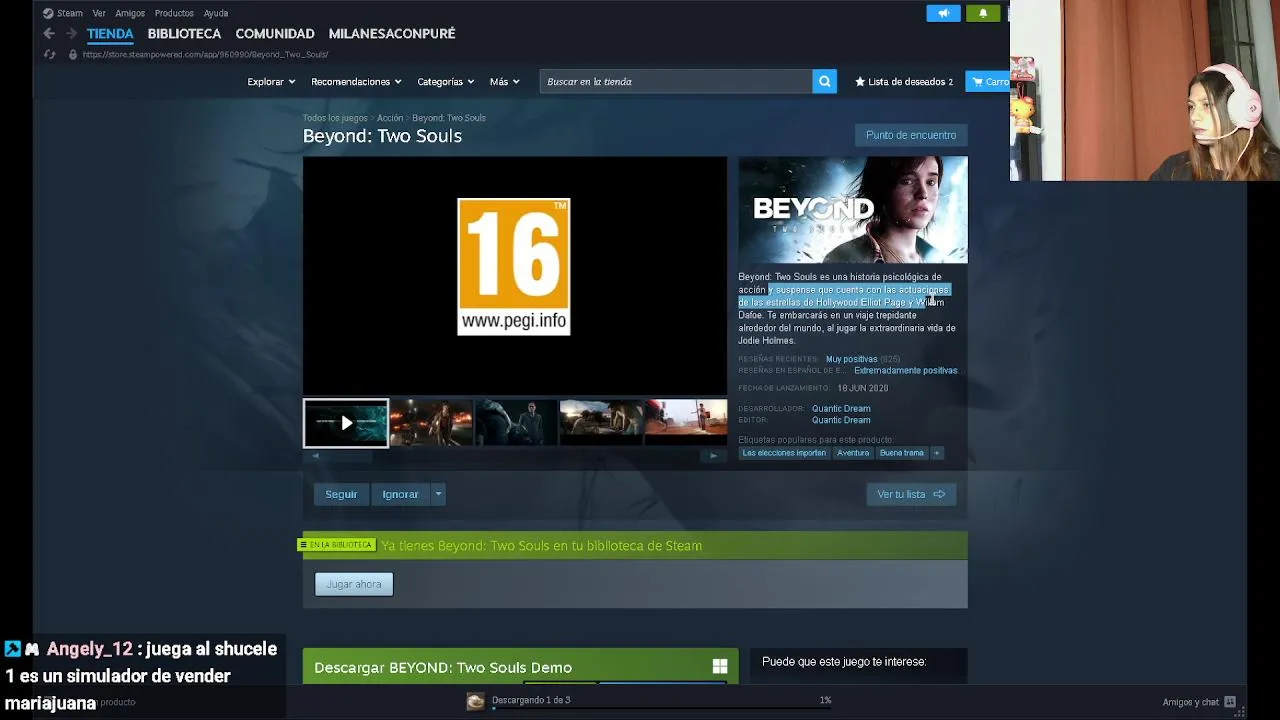Go back with the navigation back arrow

pyautogui.click(x=49, y=33)
